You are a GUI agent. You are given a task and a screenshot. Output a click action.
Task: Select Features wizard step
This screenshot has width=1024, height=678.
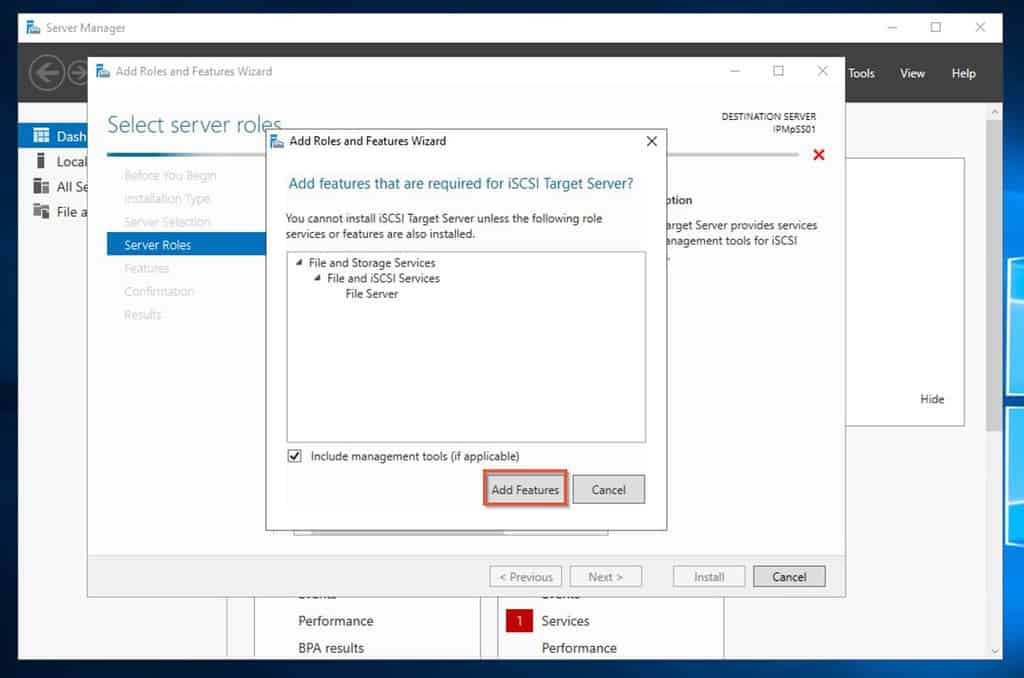coord(146,268)
